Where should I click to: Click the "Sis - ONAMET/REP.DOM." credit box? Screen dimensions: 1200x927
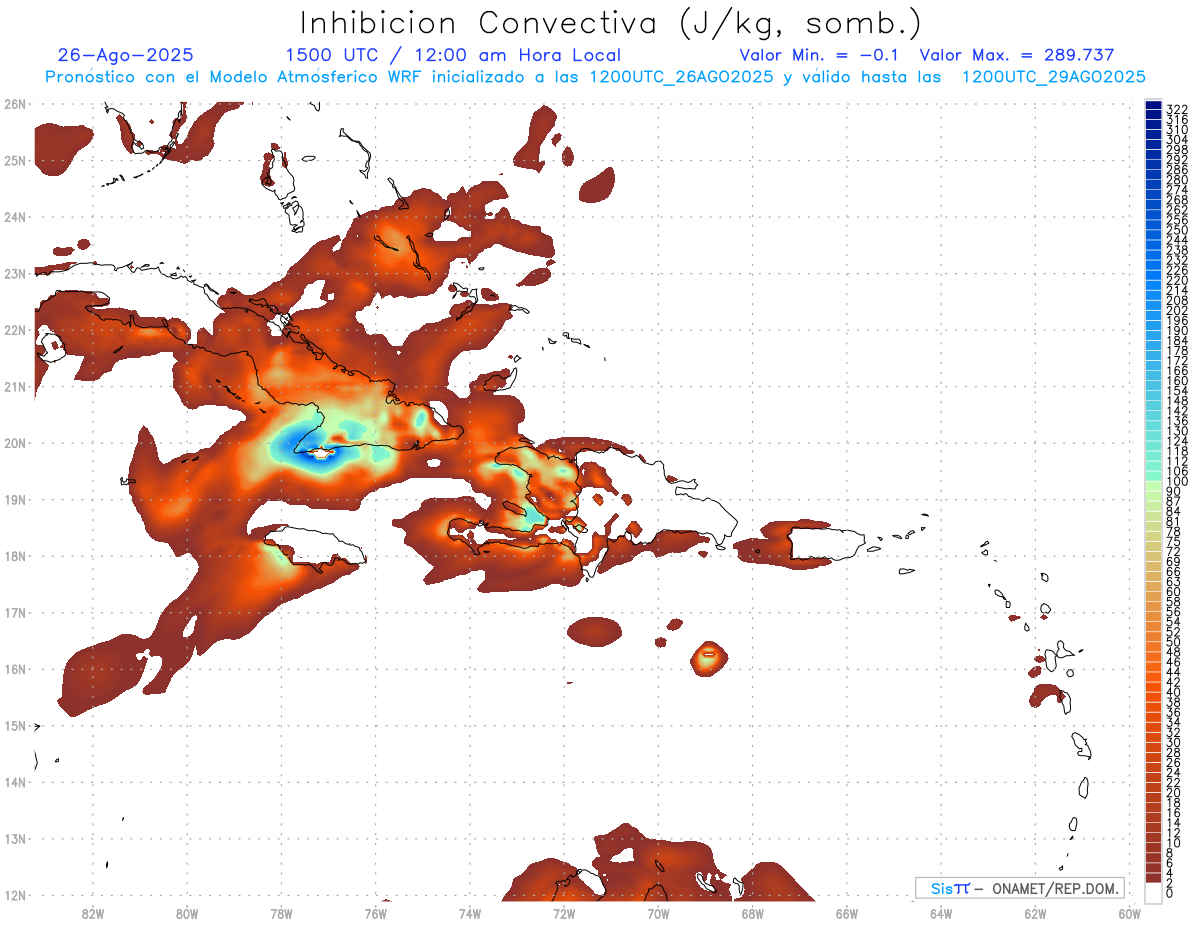click(1020, 888)
